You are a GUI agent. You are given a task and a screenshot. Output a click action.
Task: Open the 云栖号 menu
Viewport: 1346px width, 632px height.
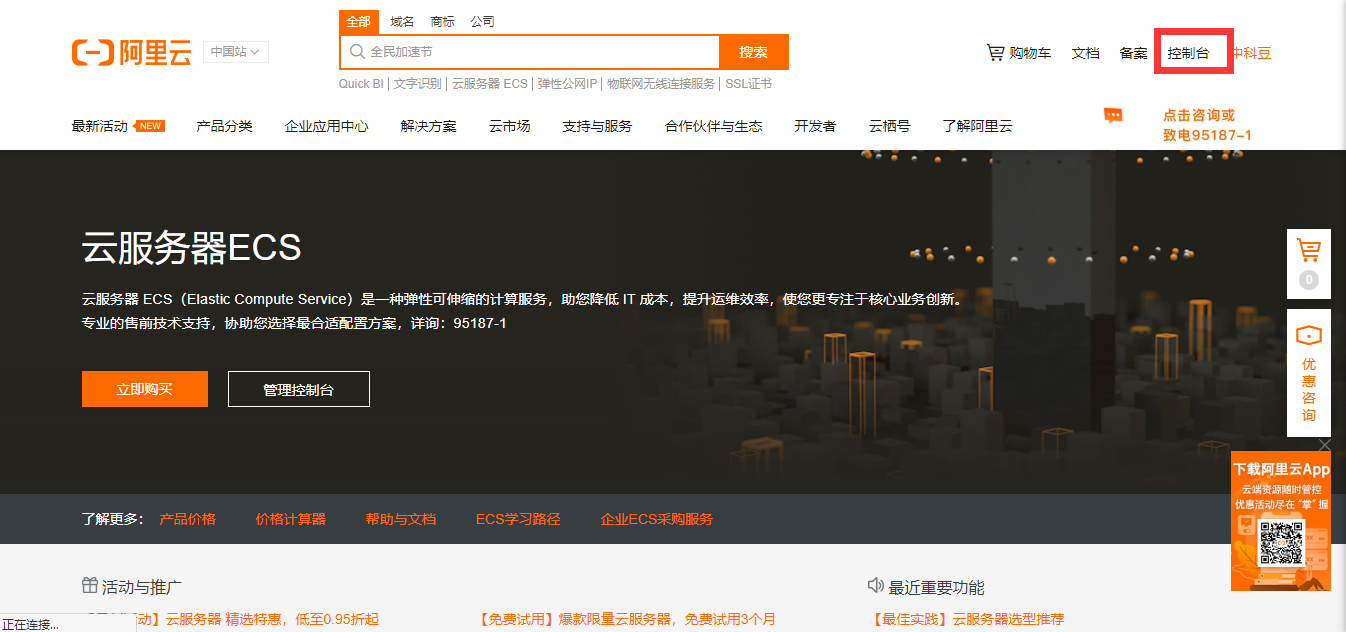(x=889, y=126)
